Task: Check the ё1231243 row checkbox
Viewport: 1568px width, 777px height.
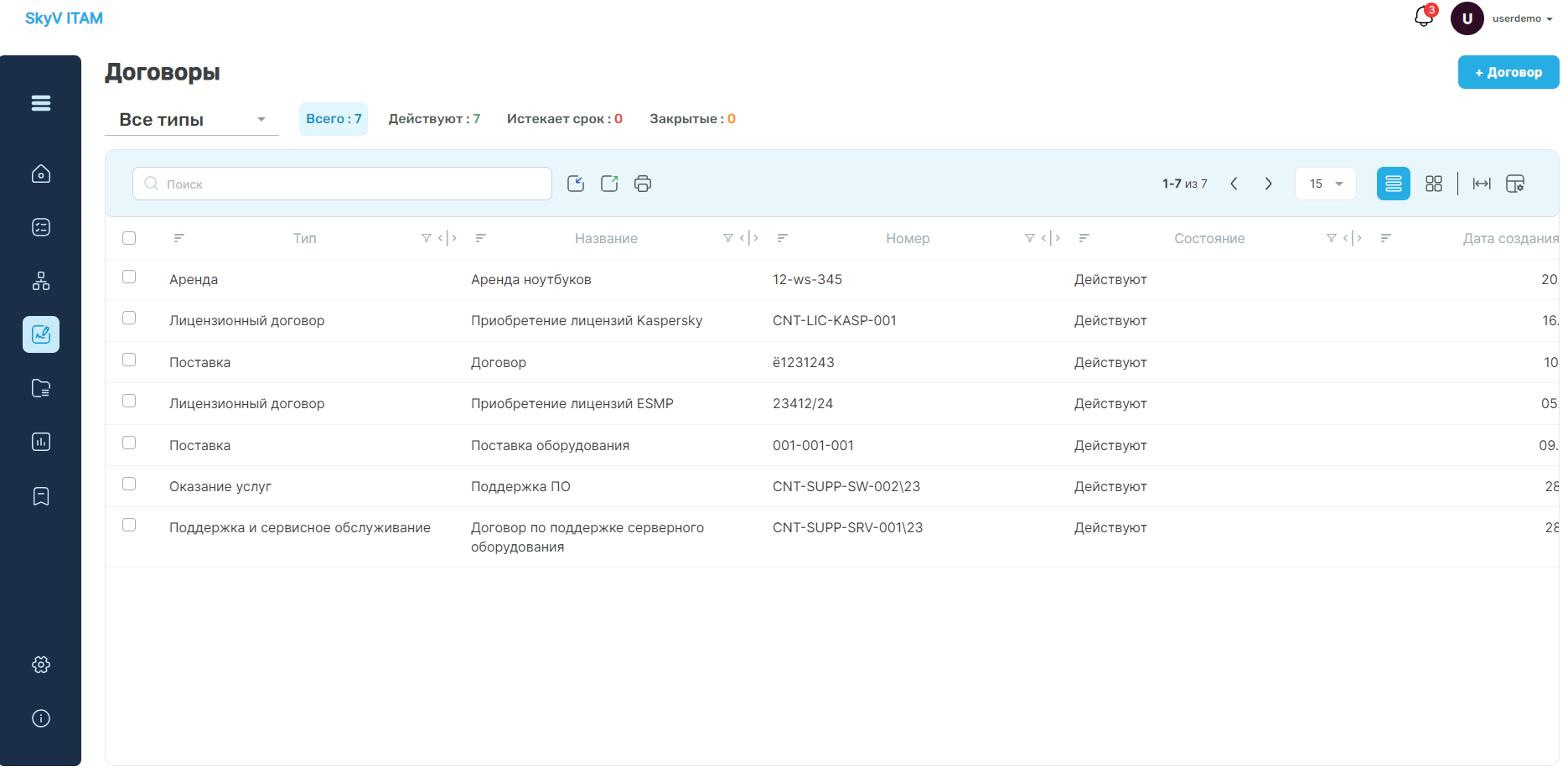Action: [x=129, y=360]
